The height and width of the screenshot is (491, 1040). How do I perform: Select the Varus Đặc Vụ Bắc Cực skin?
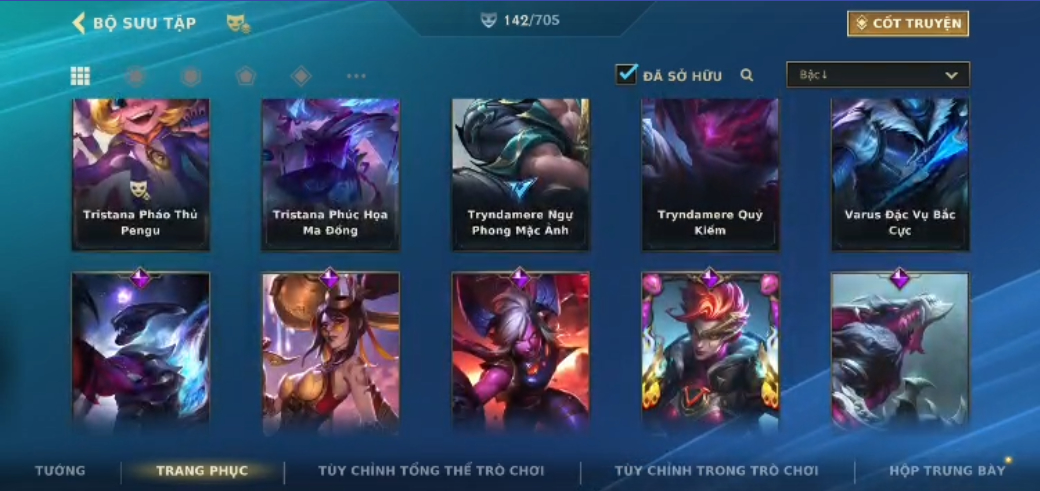(900, 175)
